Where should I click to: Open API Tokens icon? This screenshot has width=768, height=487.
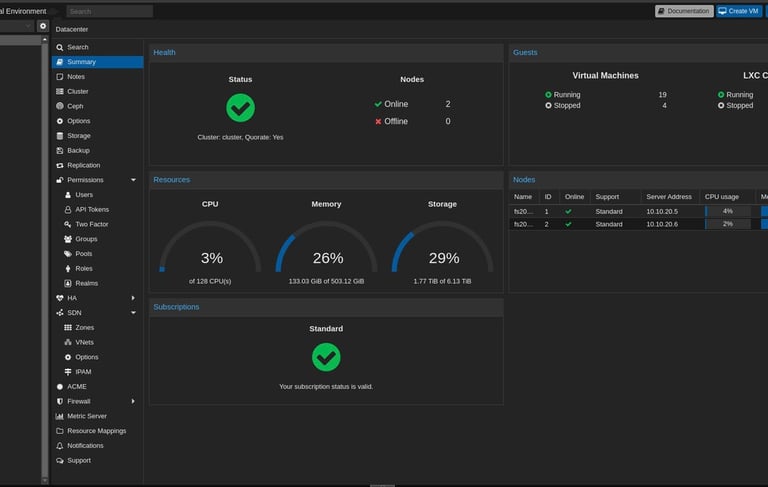coord(68,209)
